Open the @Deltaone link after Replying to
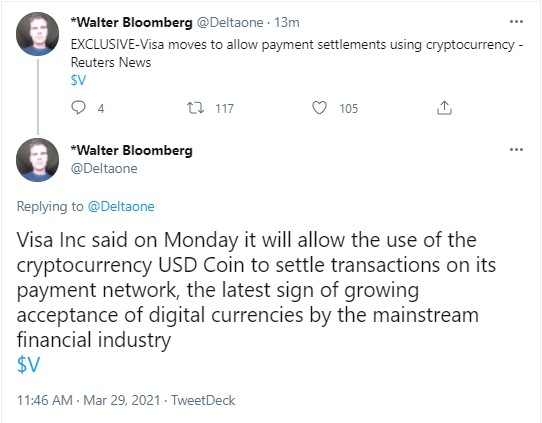542x423 pixels. (x=121, y=206)
